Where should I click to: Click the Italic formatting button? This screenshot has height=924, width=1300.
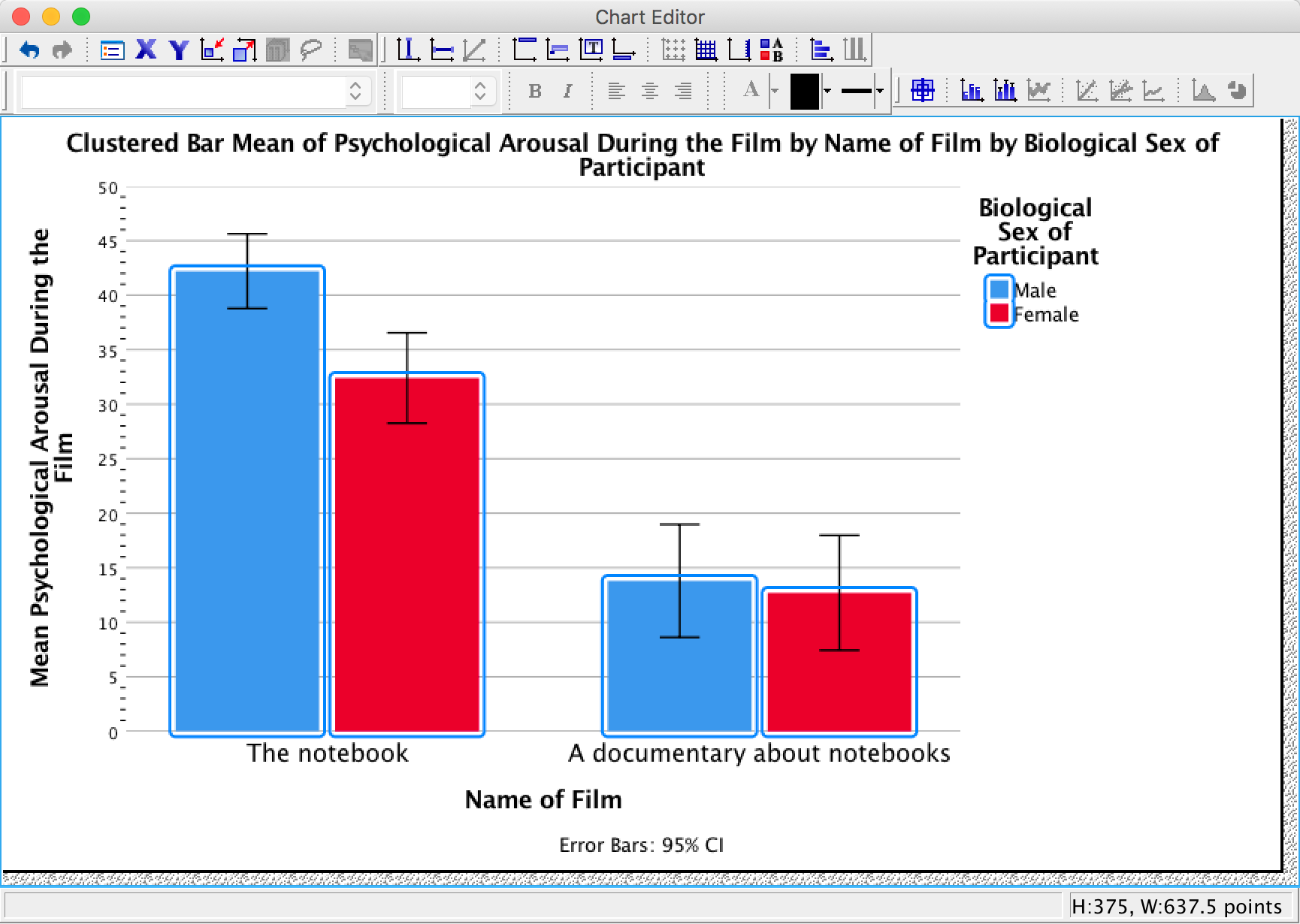pyautogui.click(x=567, y=91)
